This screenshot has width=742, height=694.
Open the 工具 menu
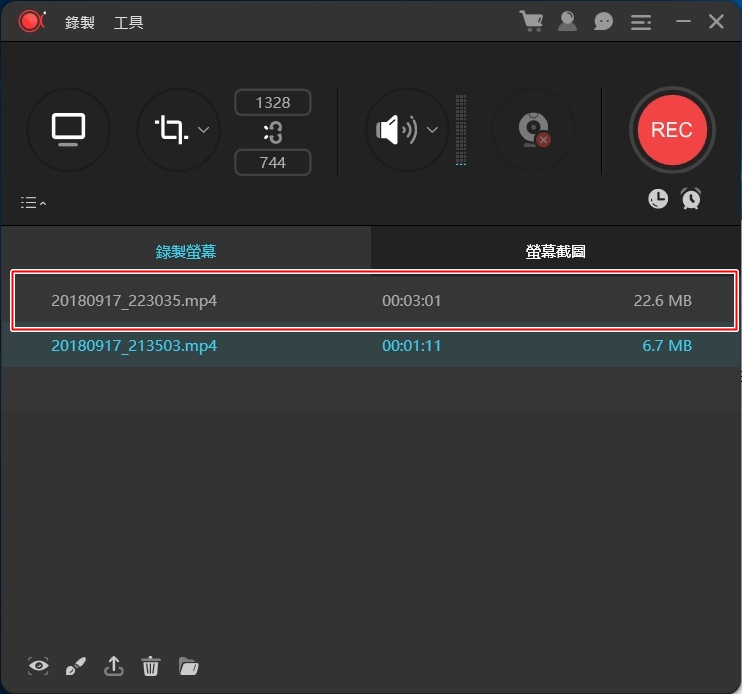(128, 22)
